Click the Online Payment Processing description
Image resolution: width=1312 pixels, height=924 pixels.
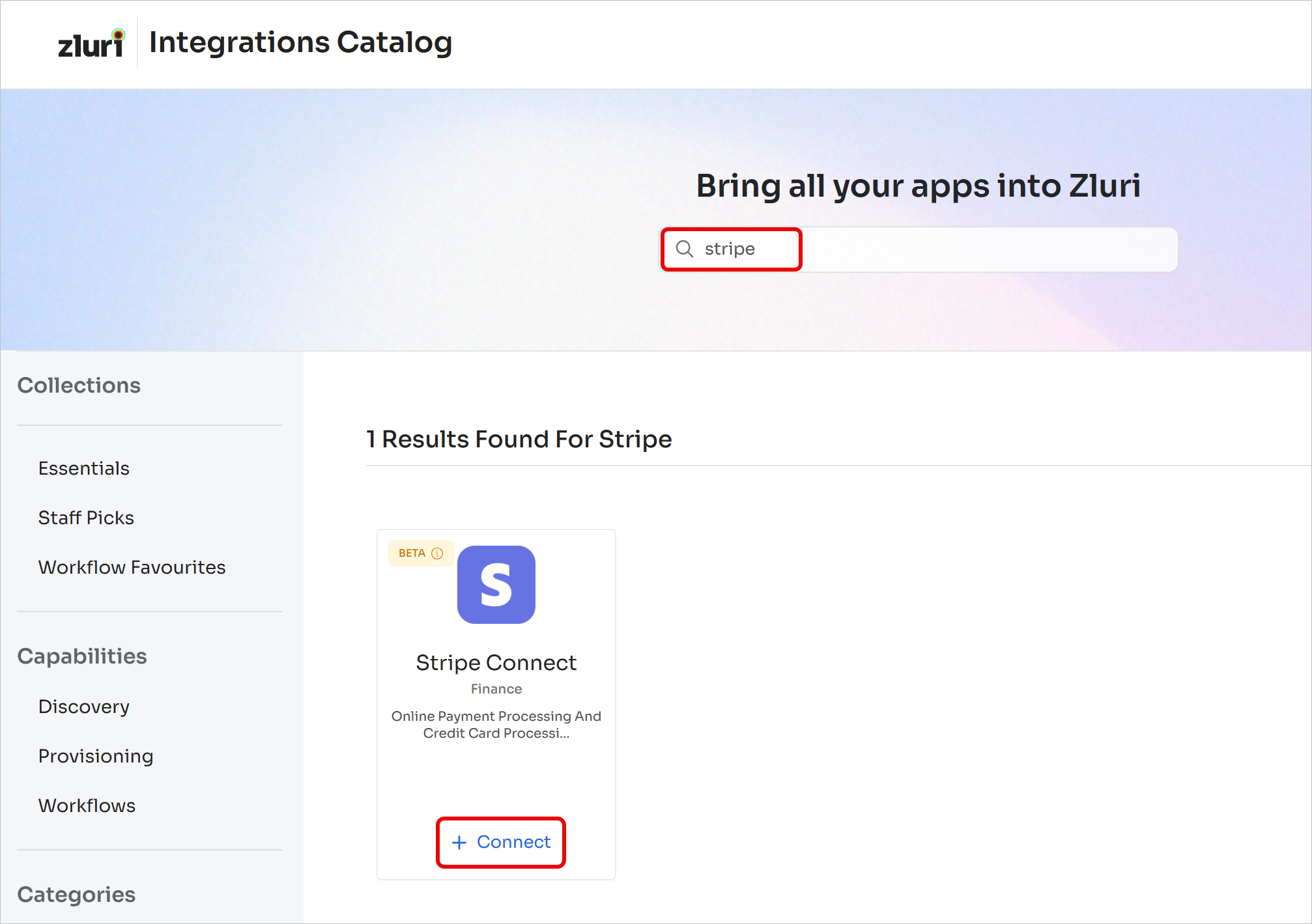coord(496,725)
